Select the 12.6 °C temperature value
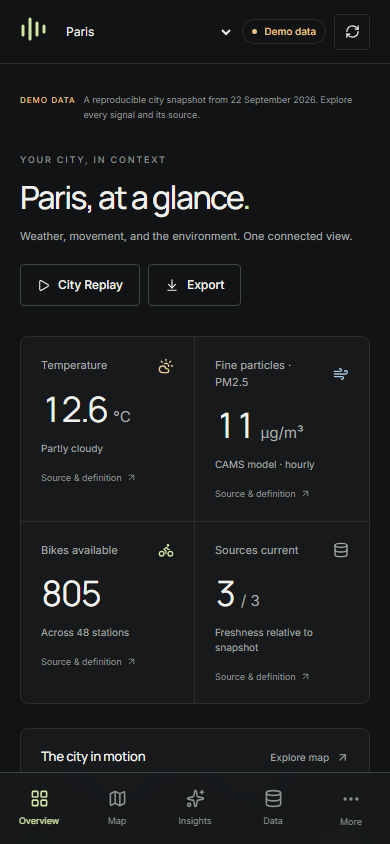Image resolution: width=390 pixels, height=844 pixels. click(x=87, y=411)
